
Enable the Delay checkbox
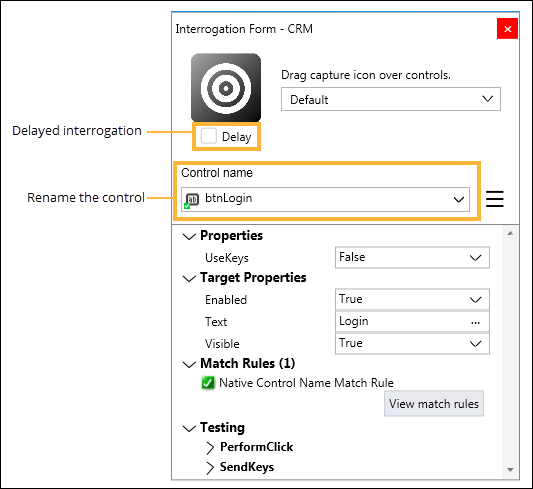coord(209,136)
